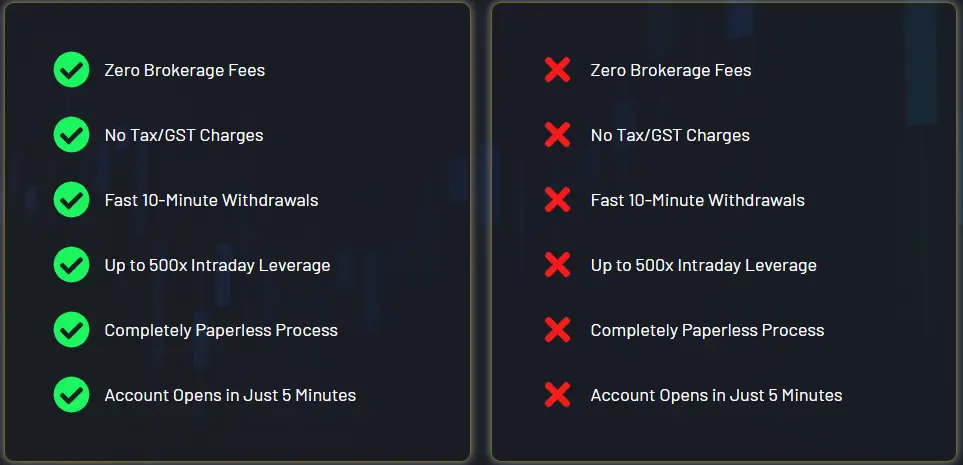This screenshot has height=465, width=963.
Task: Click left panel text Account Opens in Just 5 Minutes
Action: (230, 395)
